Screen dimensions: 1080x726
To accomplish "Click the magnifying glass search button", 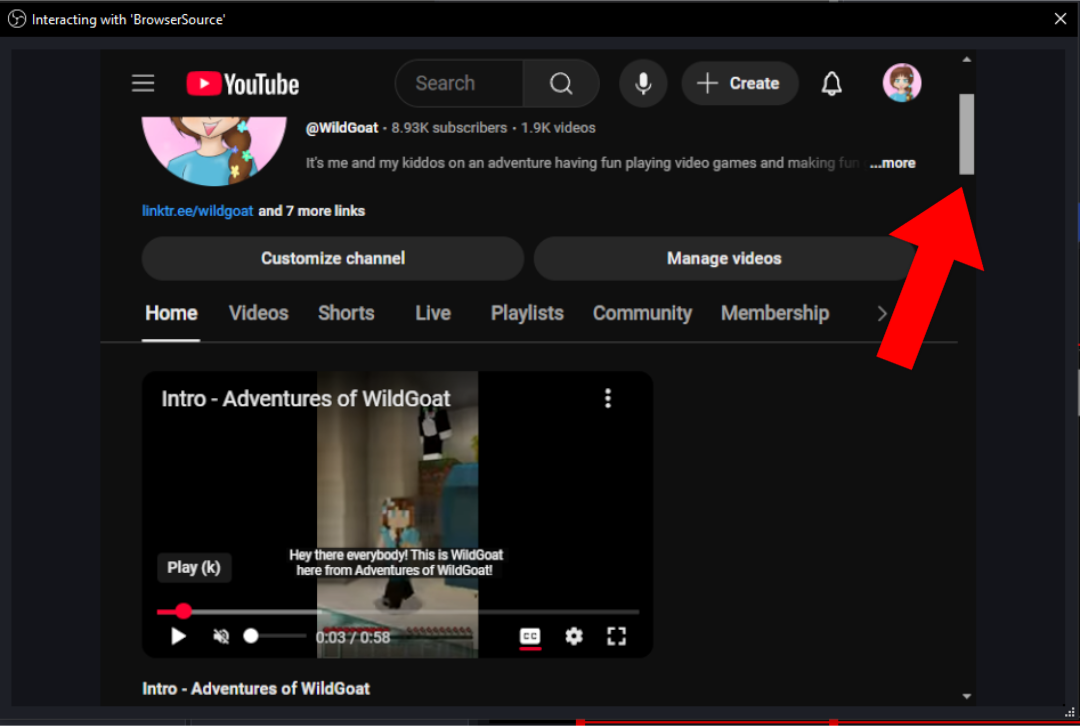I will point(561,84).
